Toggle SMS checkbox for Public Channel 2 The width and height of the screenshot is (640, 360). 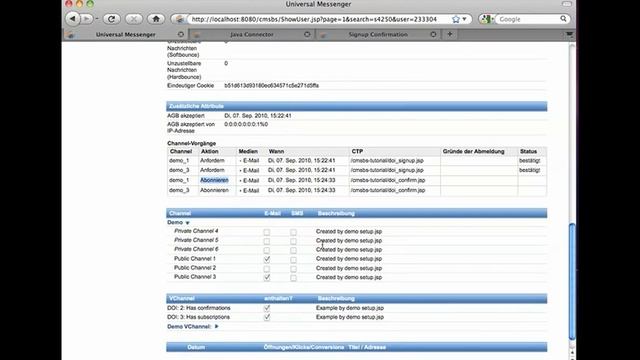coord(293,269)
